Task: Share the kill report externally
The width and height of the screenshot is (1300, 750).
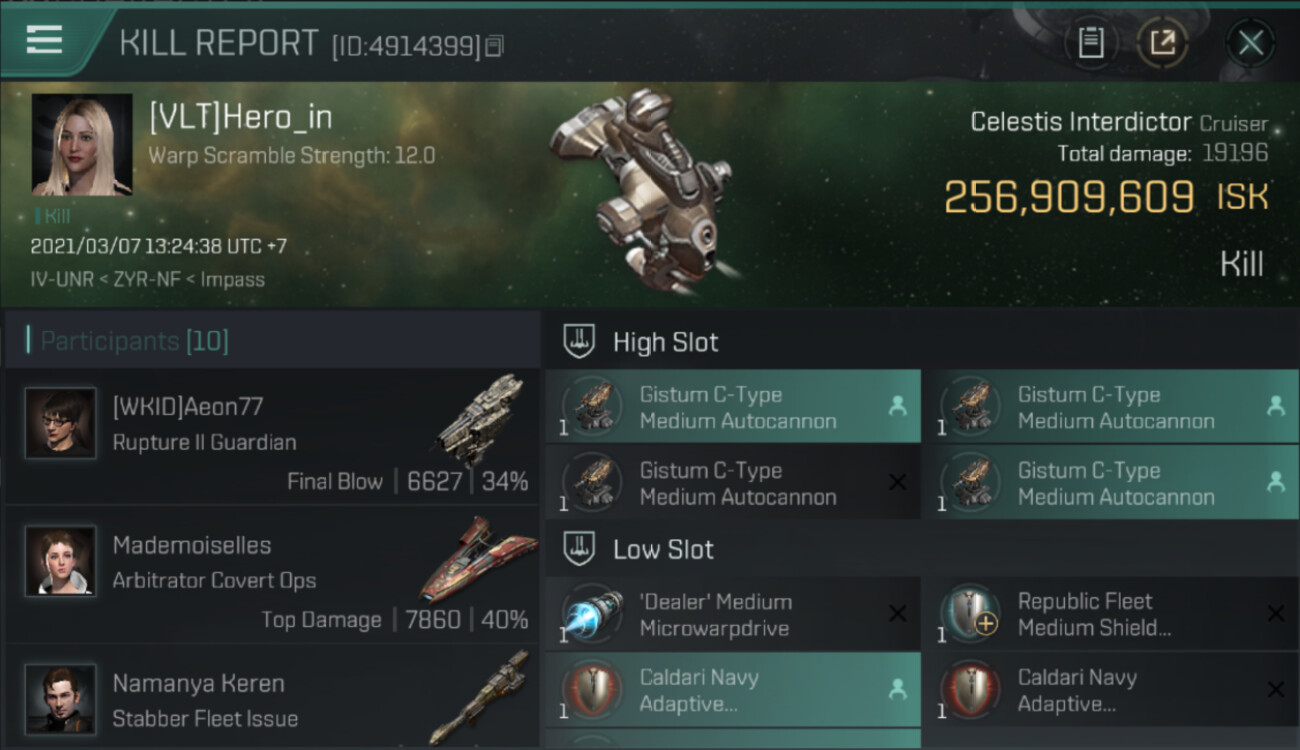Action: click(x=1162, y=42)
